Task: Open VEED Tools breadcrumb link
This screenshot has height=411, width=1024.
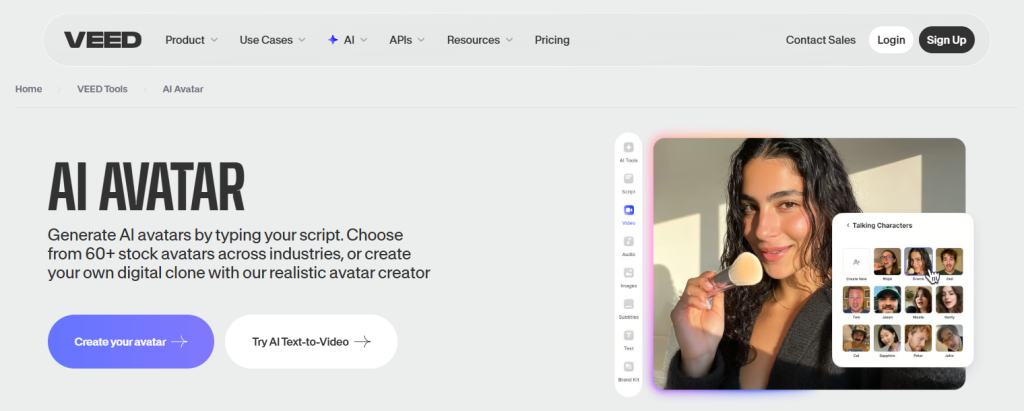Action: [x=103, y=89]
